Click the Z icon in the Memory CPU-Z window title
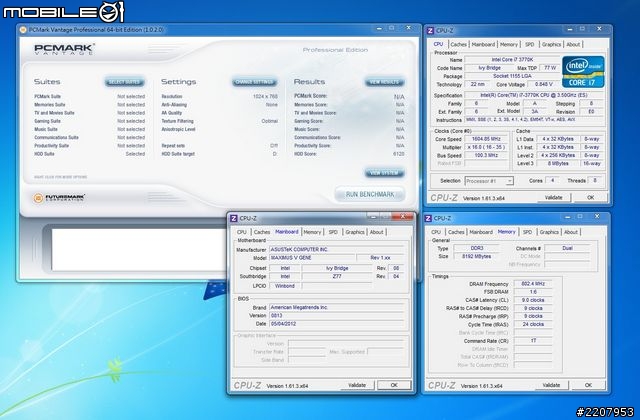This screenshot has height=420, width=640. (x=428, y=218)
